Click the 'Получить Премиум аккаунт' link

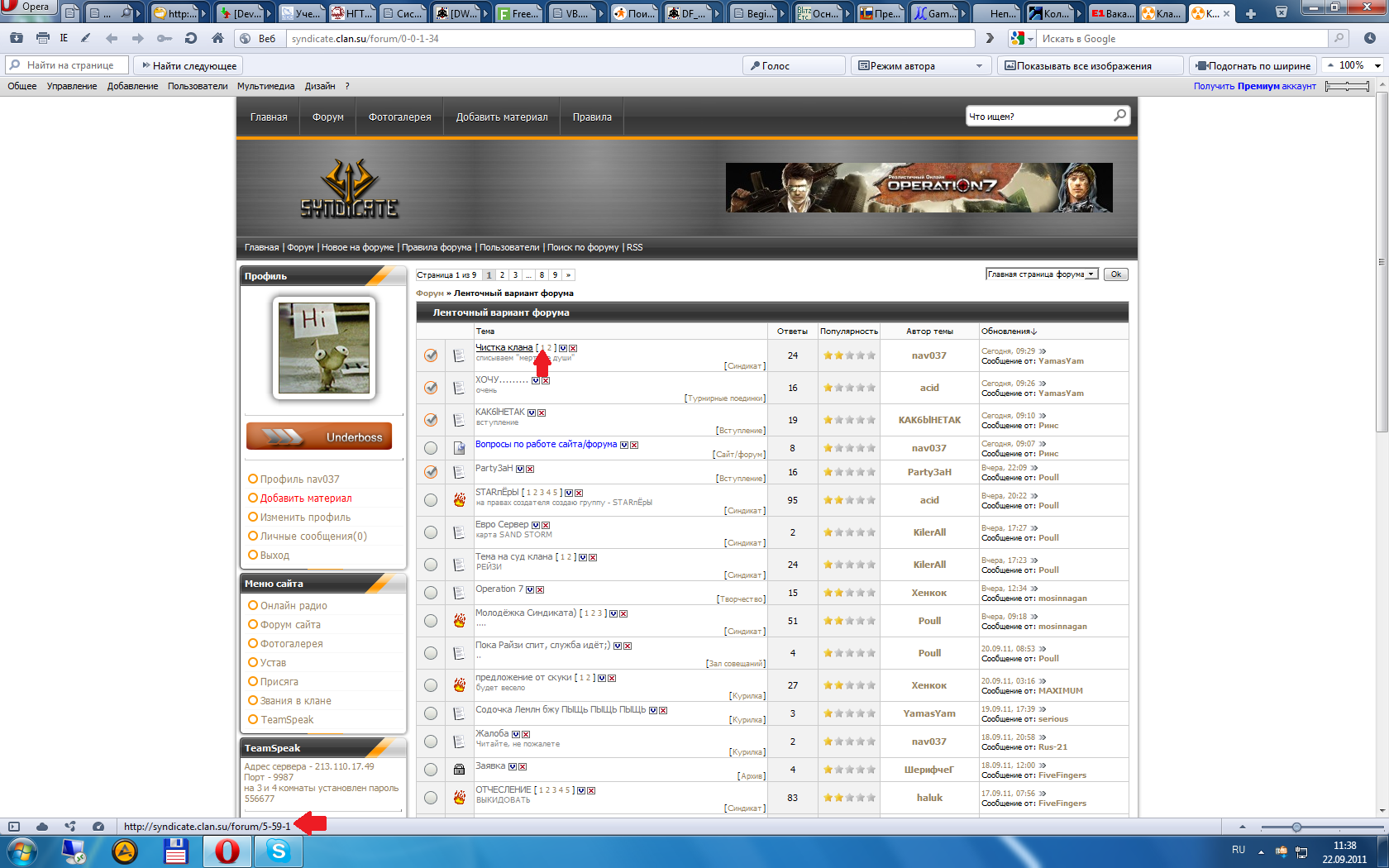click(1254, 86)
